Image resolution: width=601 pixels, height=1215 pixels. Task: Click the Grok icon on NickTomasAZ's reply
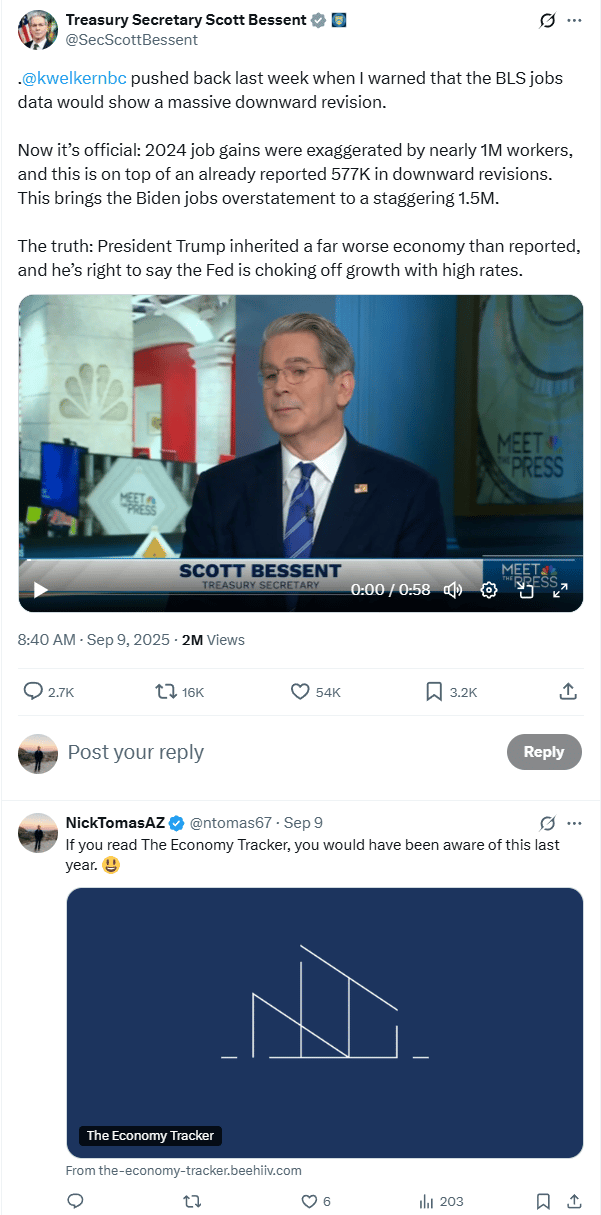pos(547,824)
